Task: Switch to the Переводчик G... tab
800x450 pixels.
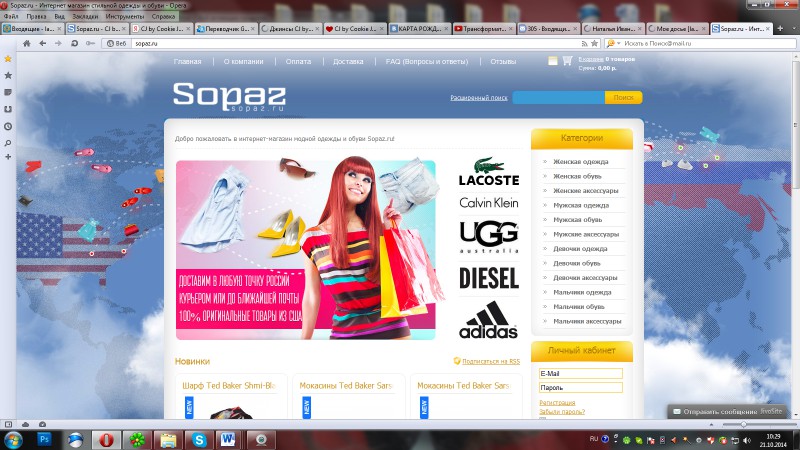Action: [226, 29]
